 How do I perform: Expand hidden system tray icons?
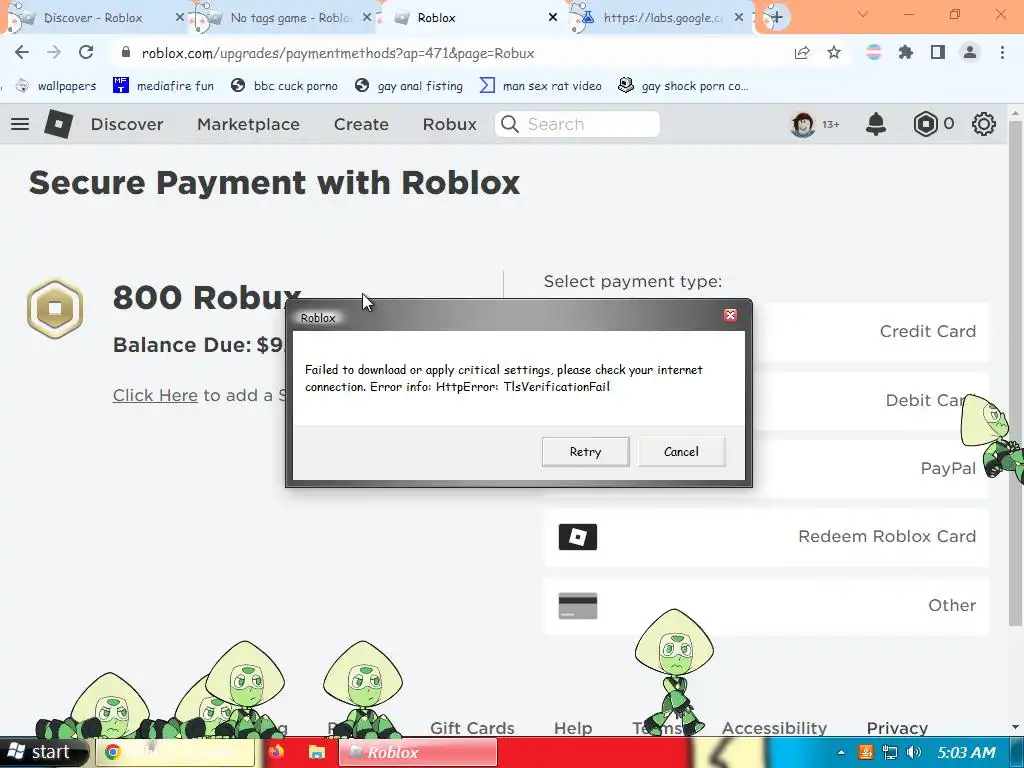[x=841, y=752]
